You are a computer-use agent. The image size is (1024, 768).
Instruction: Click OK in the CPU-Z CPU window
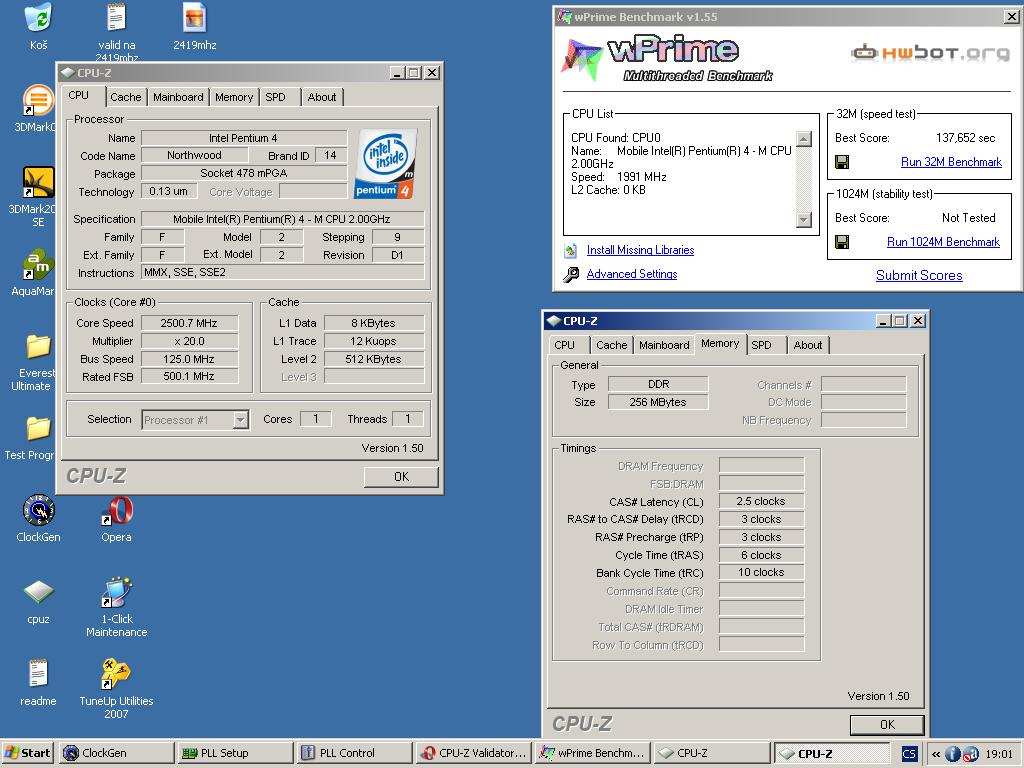pos(401,477)
